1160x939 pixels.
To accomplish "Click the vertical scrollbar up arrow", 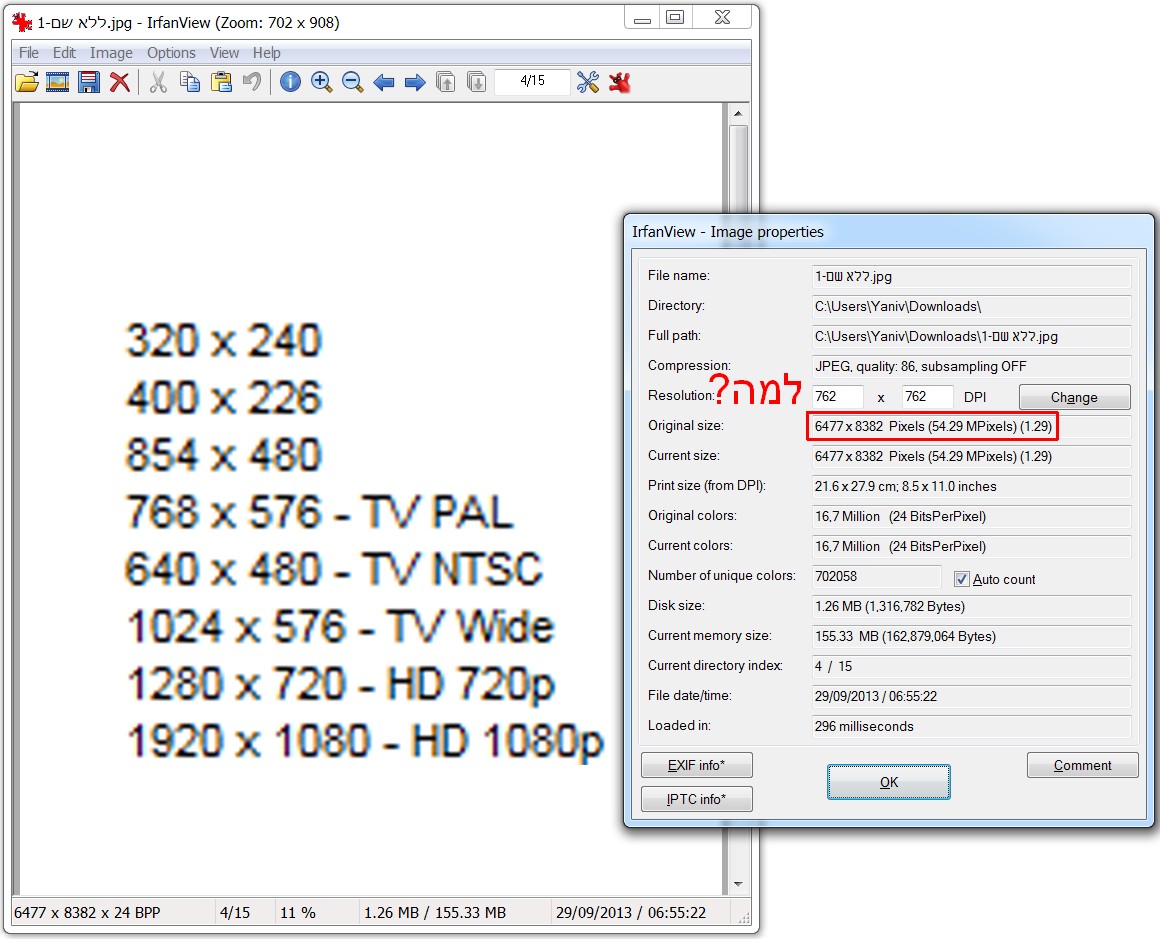I will 738,113.
